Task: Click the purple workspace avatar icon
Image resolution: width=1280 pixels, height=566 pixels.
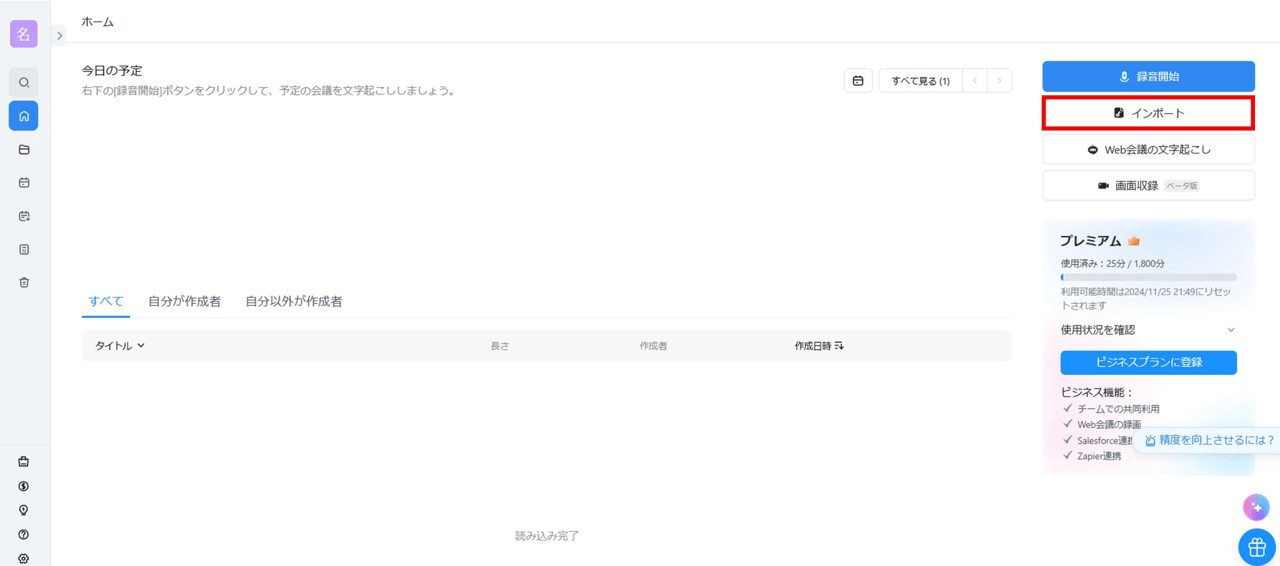Action: click(24, 34)
